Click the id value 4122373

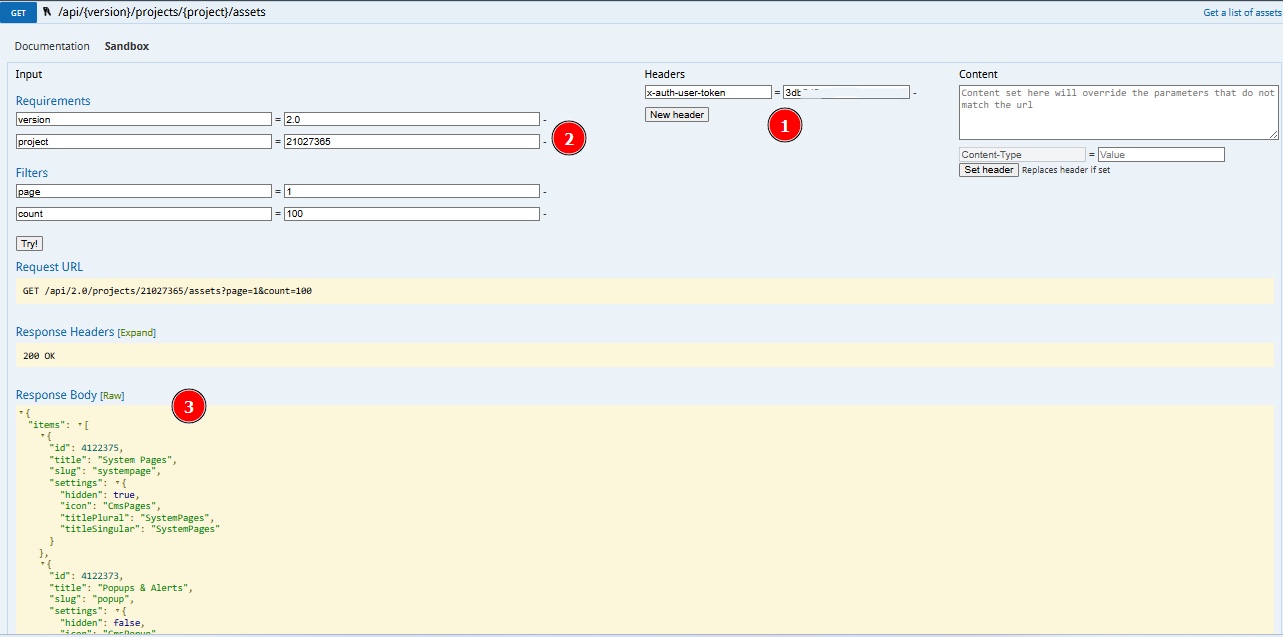click(x=100, y=576)
